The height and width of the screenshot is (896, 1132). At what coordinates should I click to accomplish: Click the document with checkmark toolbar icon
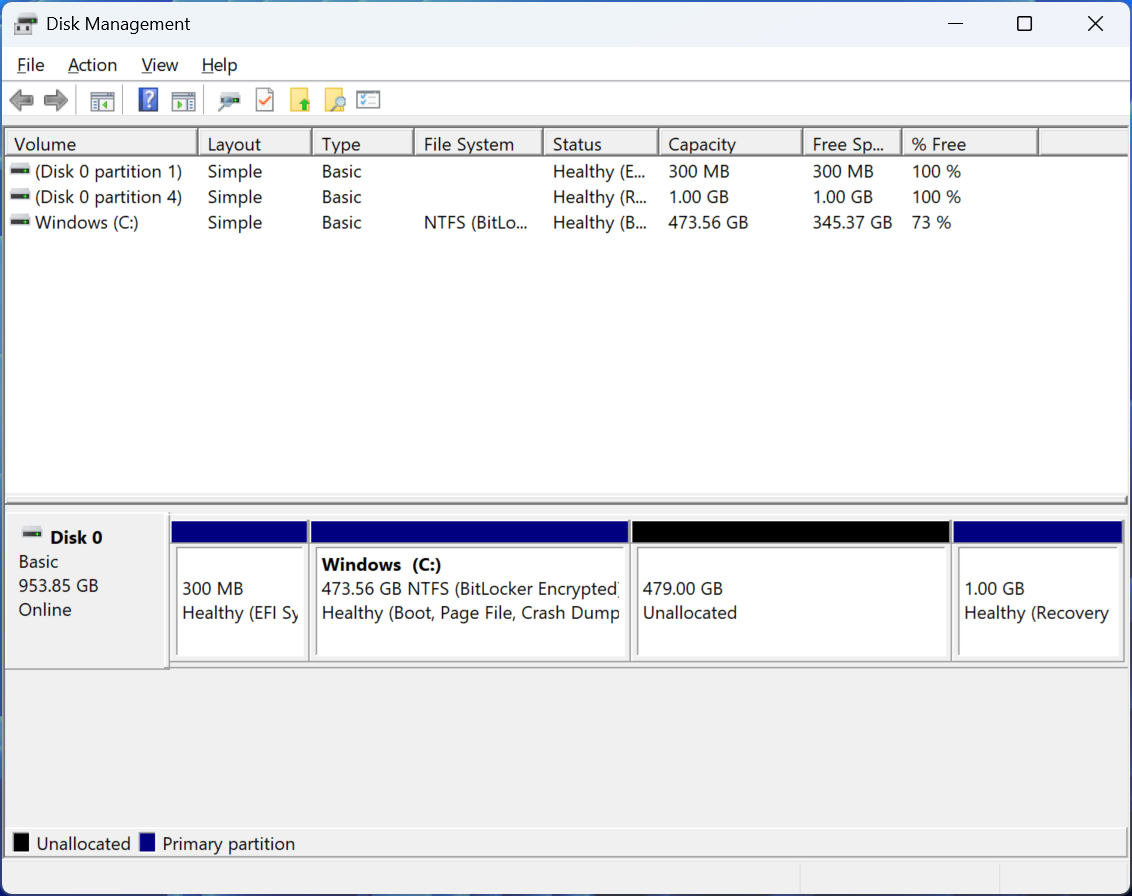265,100
